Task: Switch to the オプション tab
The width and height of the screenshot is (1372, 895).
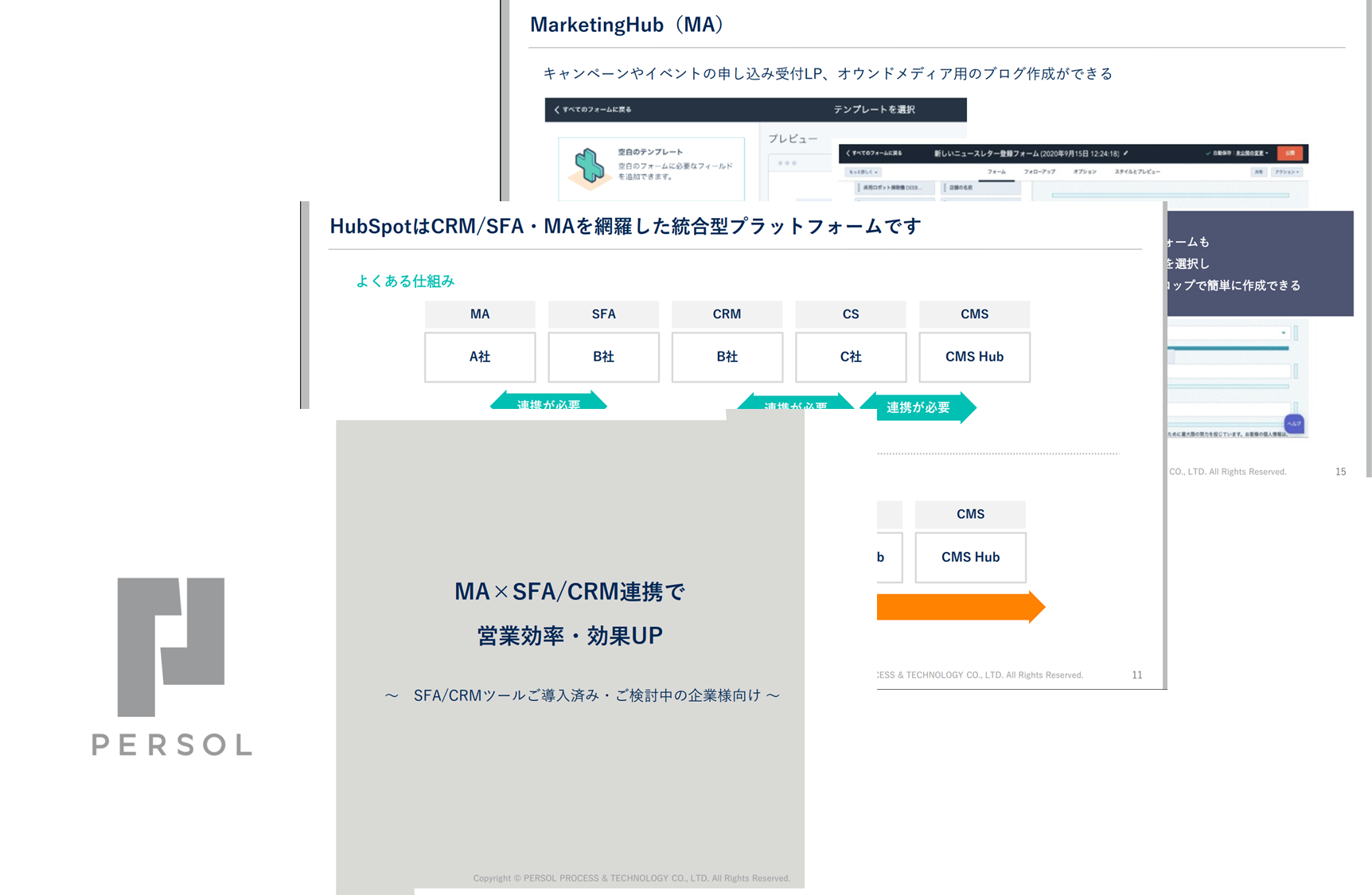Action: tap(1085, 172)
